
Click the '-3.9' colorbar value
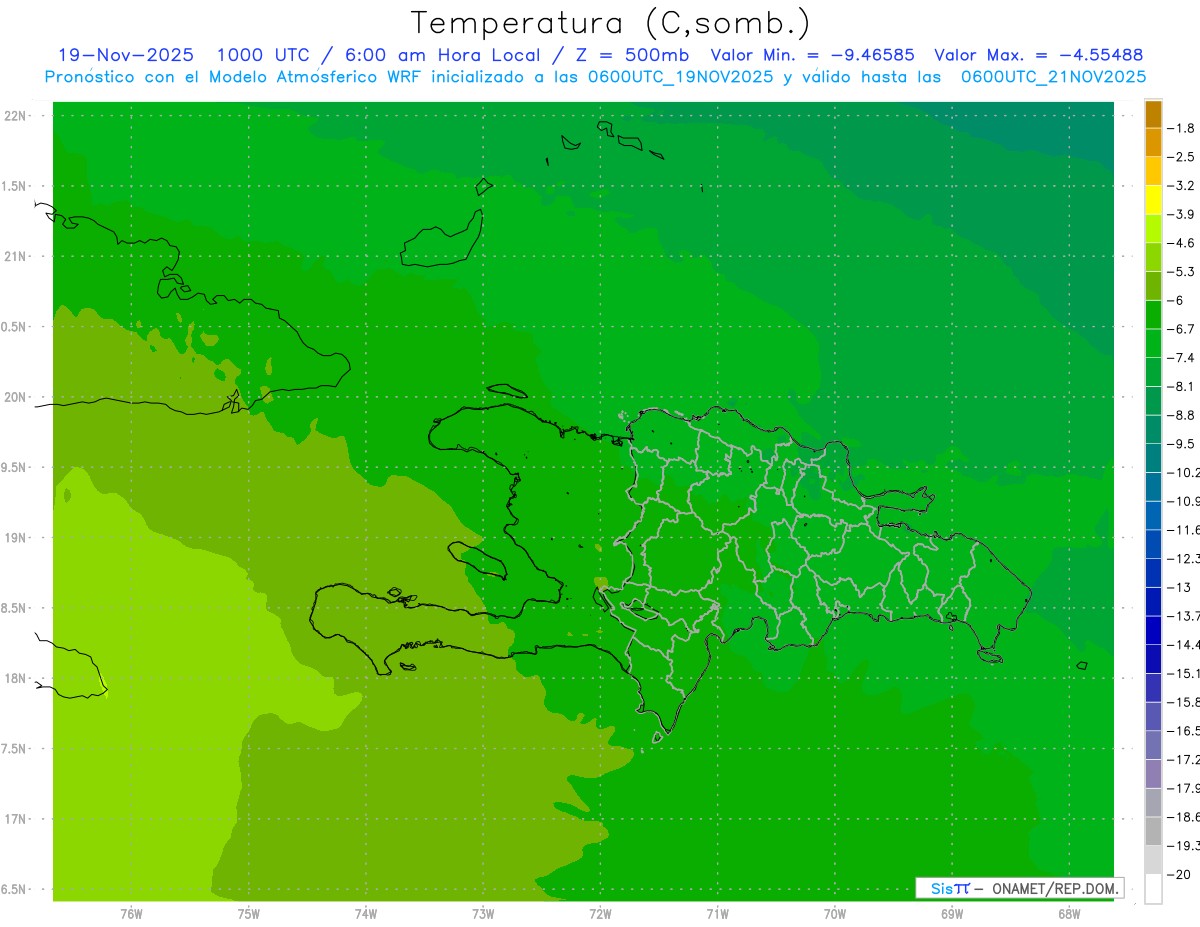pyautogui.click(x=1183, y=214)
